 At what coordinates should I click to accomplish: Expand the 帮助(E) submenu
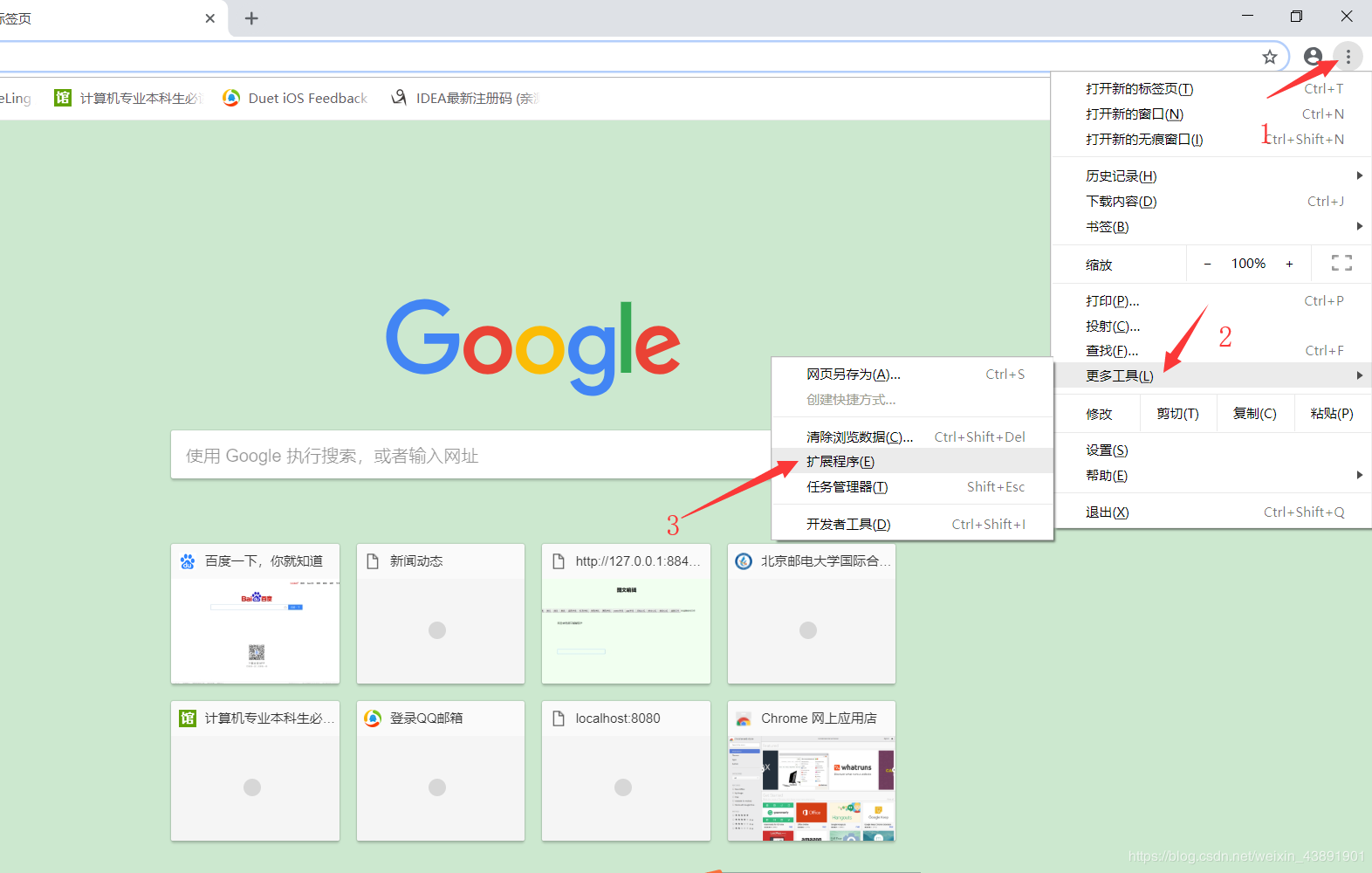point(1211,476)
